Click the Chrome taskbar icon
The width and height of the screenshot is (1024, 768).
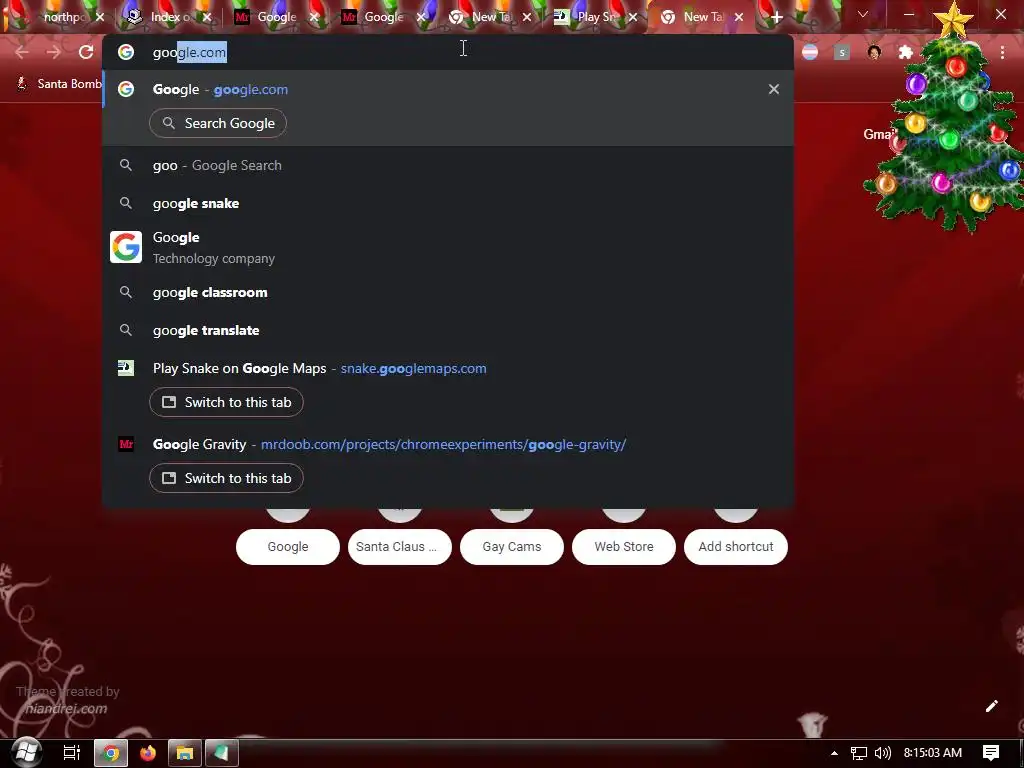tap(111, 753)
